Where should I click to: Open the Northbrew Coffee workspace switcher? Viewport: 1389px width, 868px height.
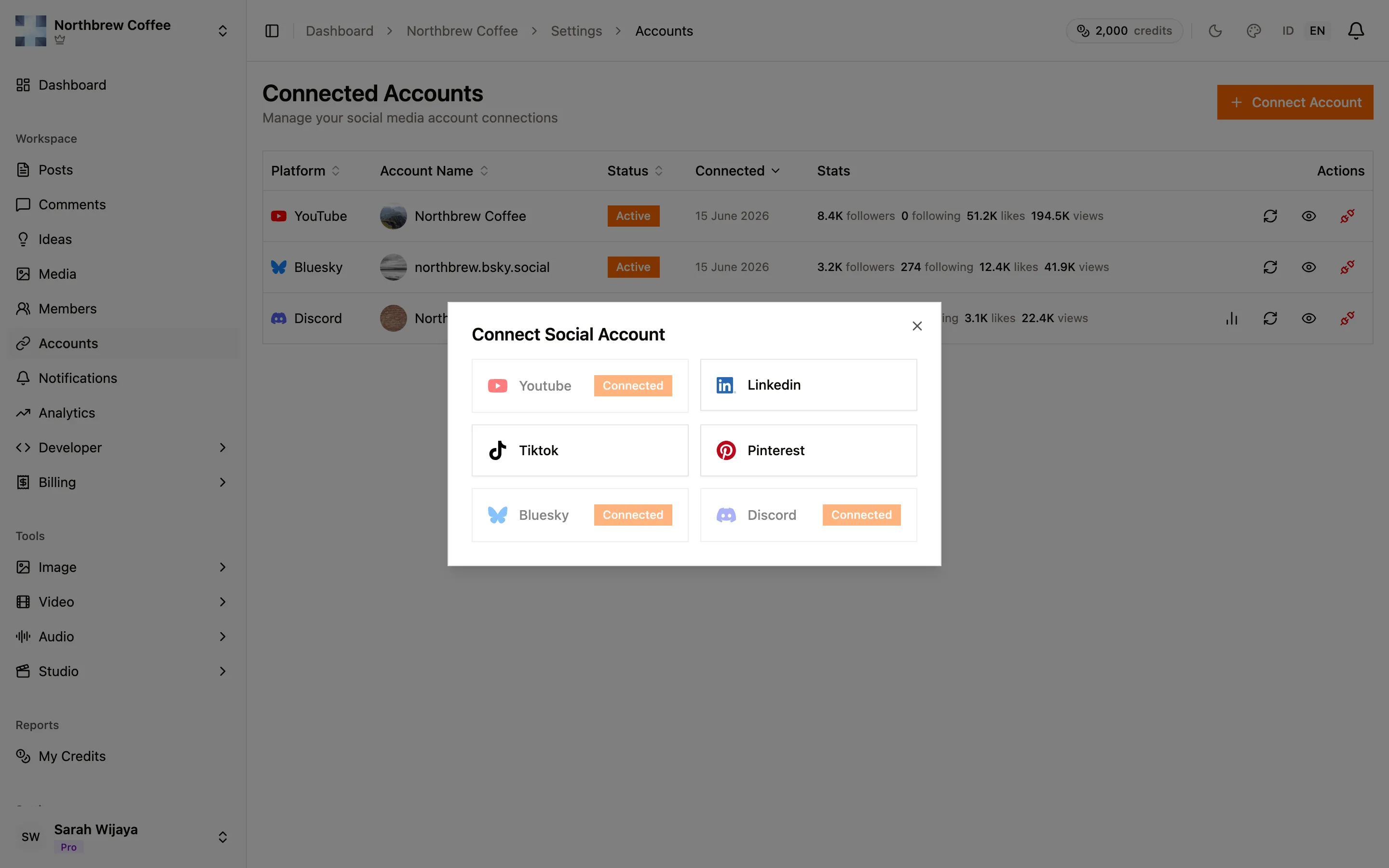click(122, 31)
